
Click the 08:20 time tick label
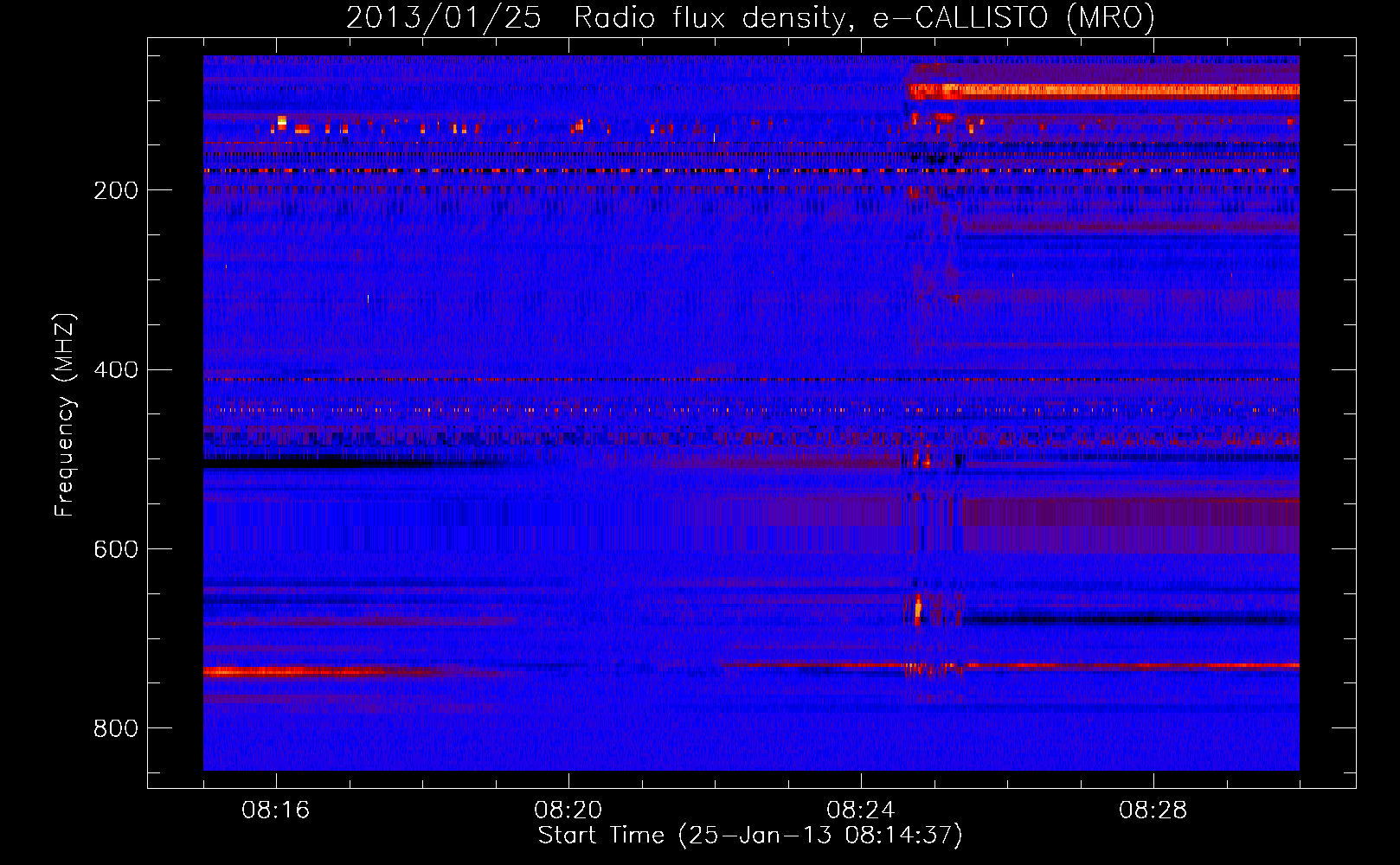(568, 811)
